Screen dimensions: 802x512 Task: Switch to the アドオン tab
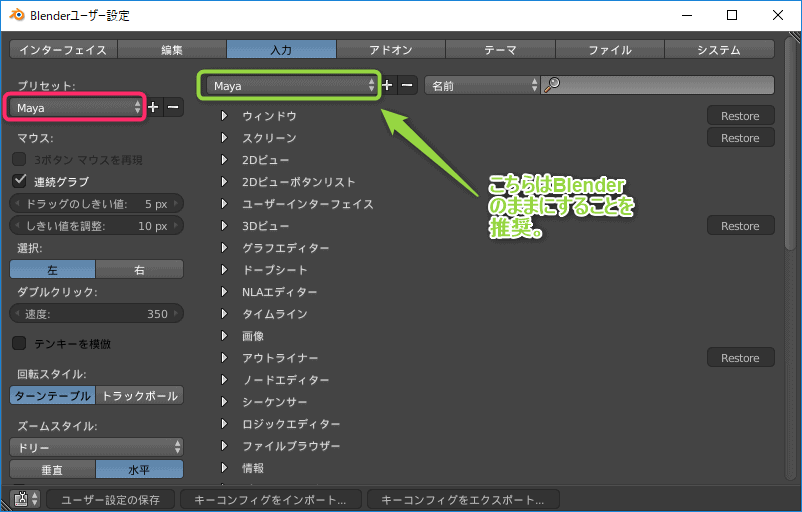[390, 49]
